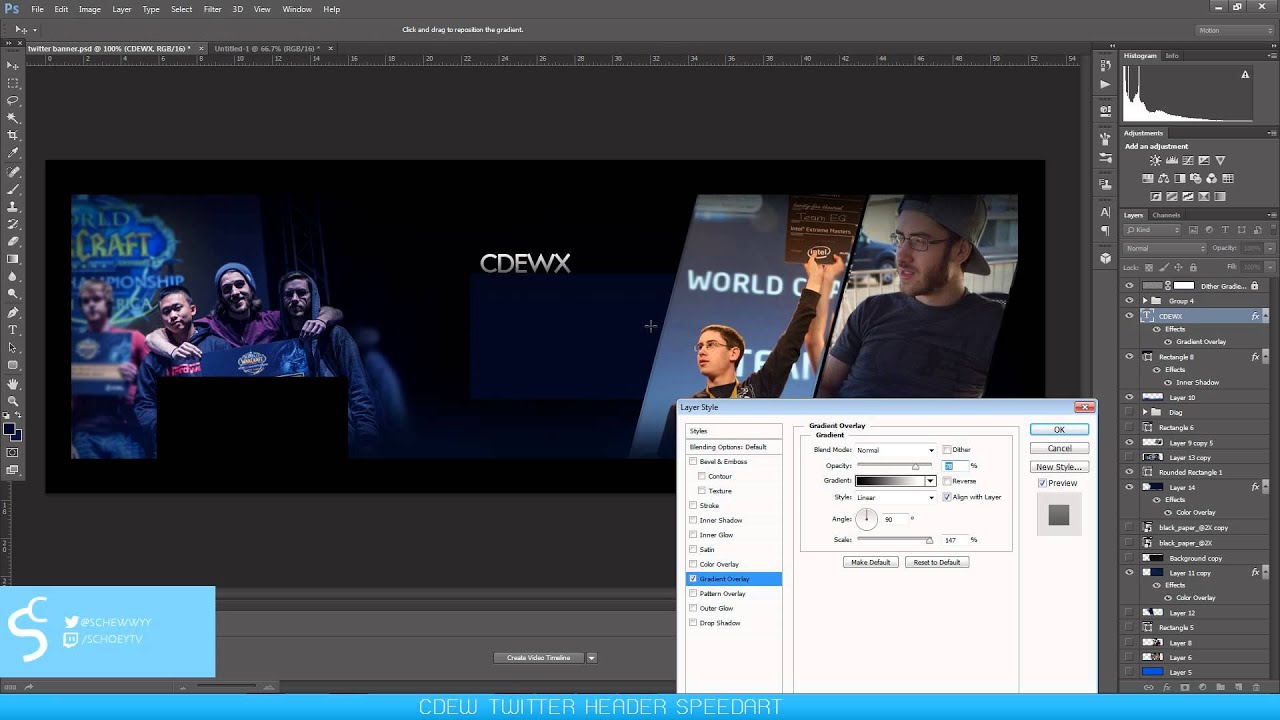1280x720 pixels.
Task: Open the layer Kind filter dropdown
Action: click(1152, 230)
